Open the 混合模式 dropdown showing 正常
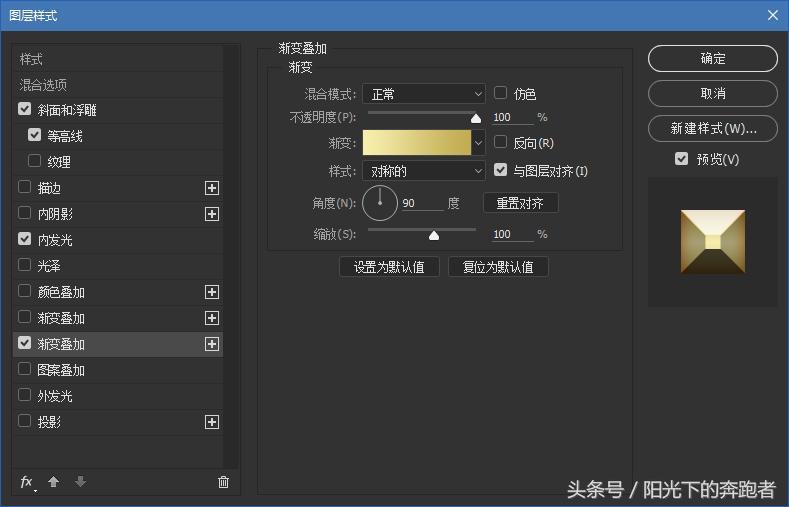Screen dimensions: 789x507 424,94
